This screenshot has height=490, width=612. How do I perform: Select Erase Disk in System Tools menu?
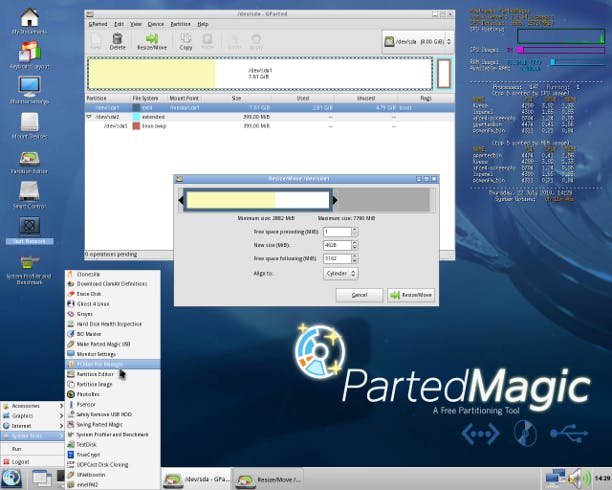[112, 294]
